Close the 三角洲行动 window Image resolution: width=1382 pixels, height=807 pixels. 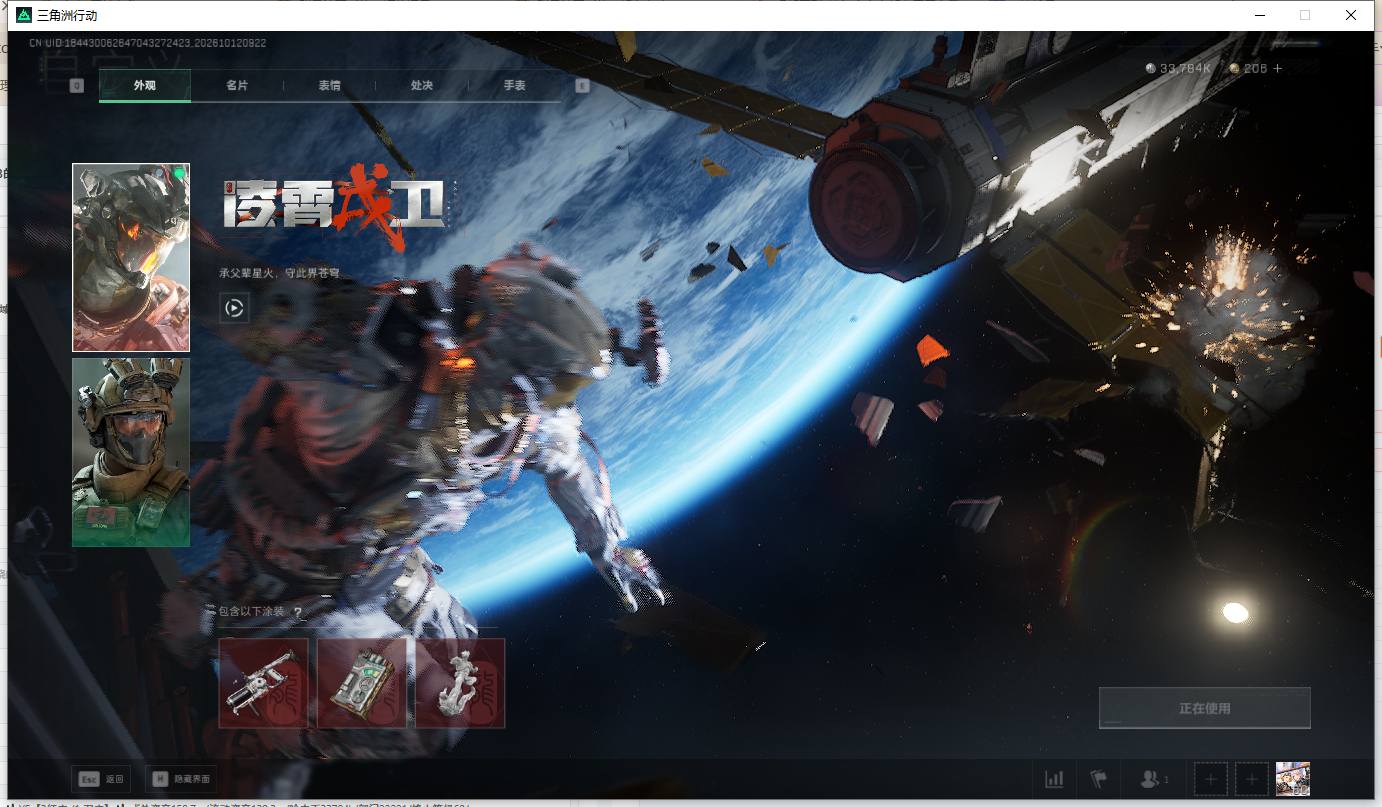coord(1351,15)
